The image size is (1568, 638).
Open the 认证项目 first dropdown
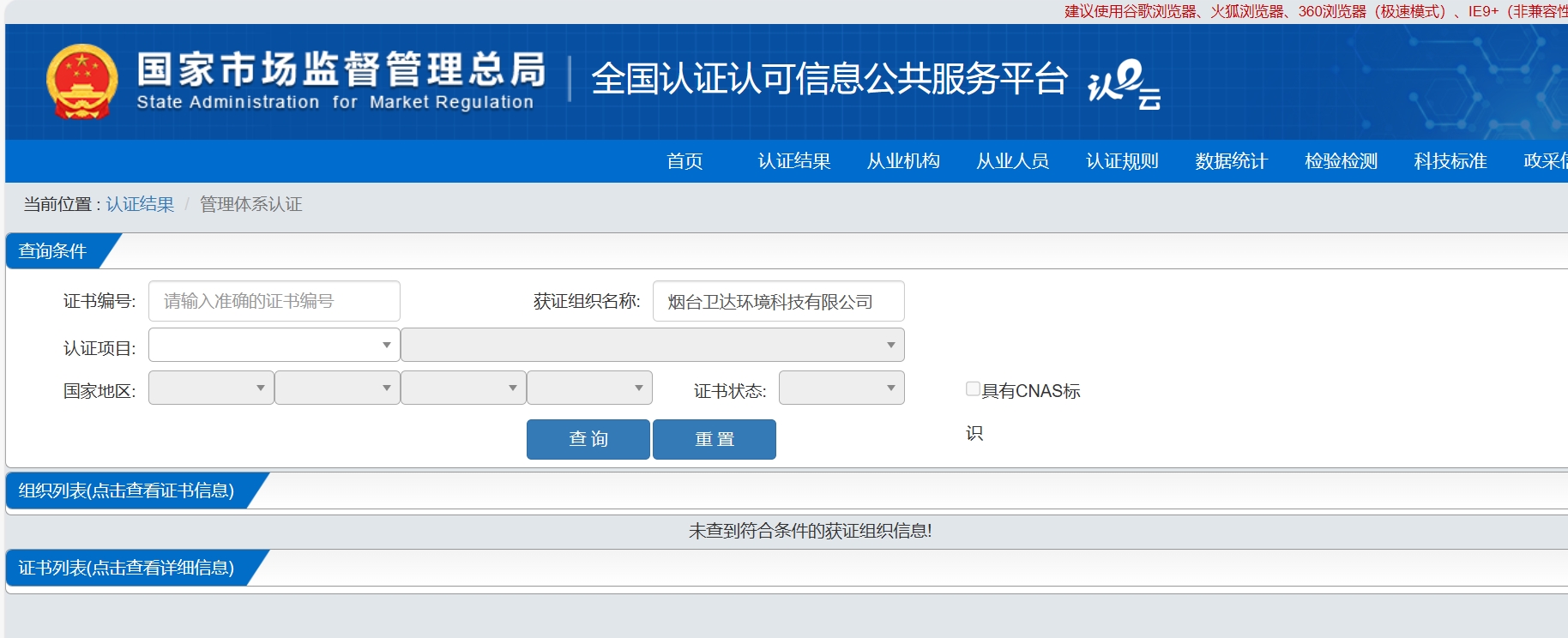274,345
